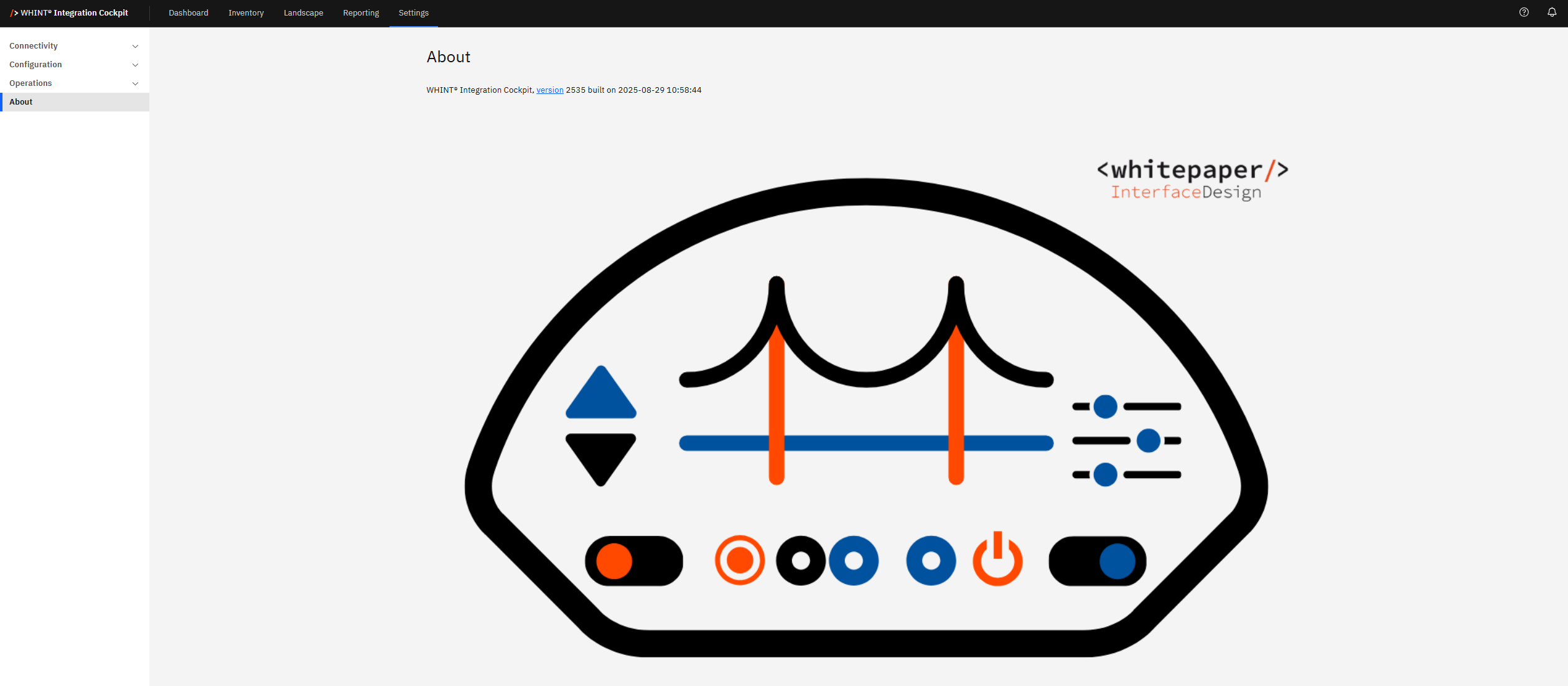Click the middle slider knob in cockpit
The image size is (1568, 686).
pos(1148,441)
